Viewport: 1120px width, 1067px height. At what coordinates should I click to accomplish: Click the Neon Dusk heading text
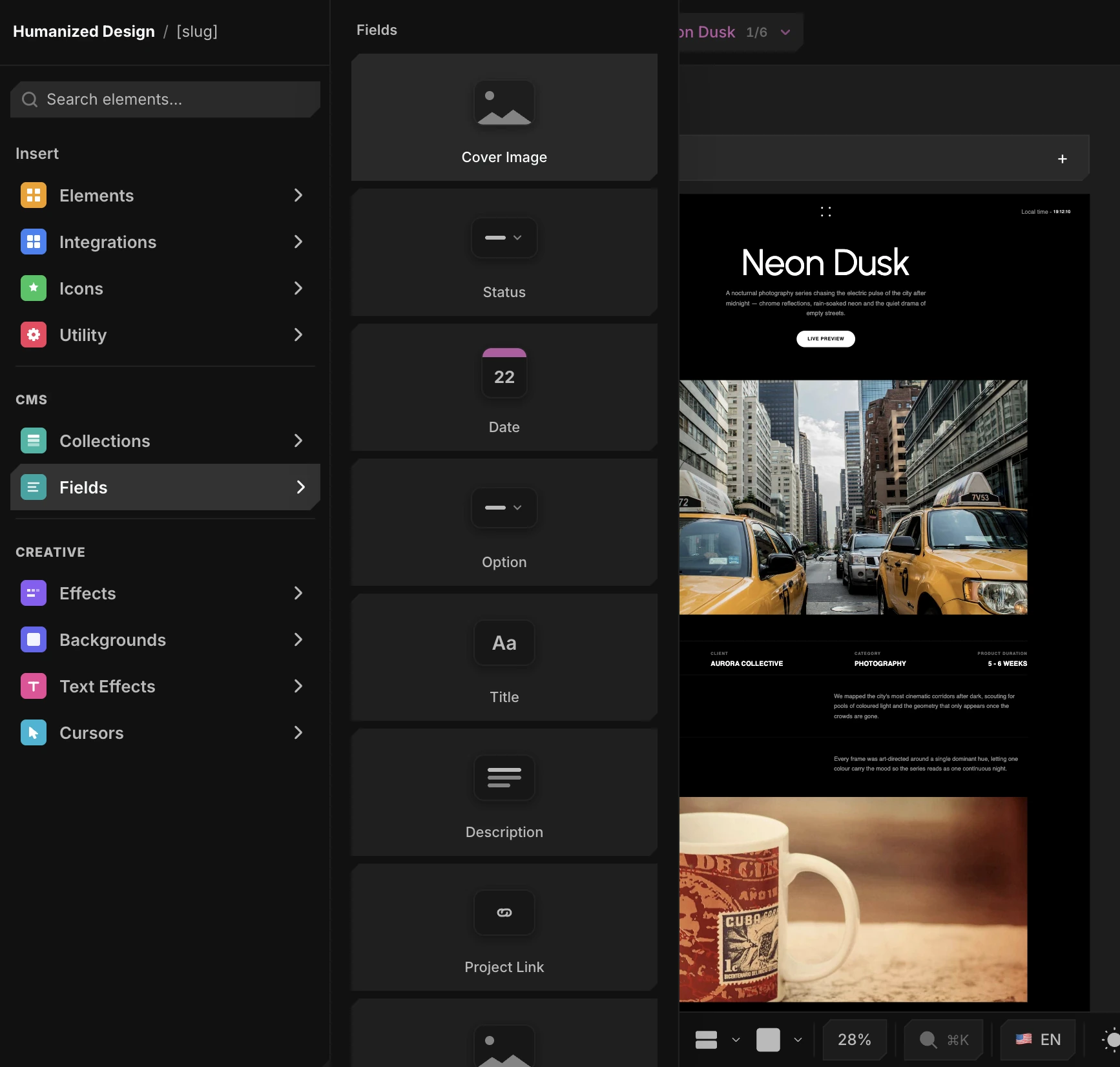(x=825, y=263)
